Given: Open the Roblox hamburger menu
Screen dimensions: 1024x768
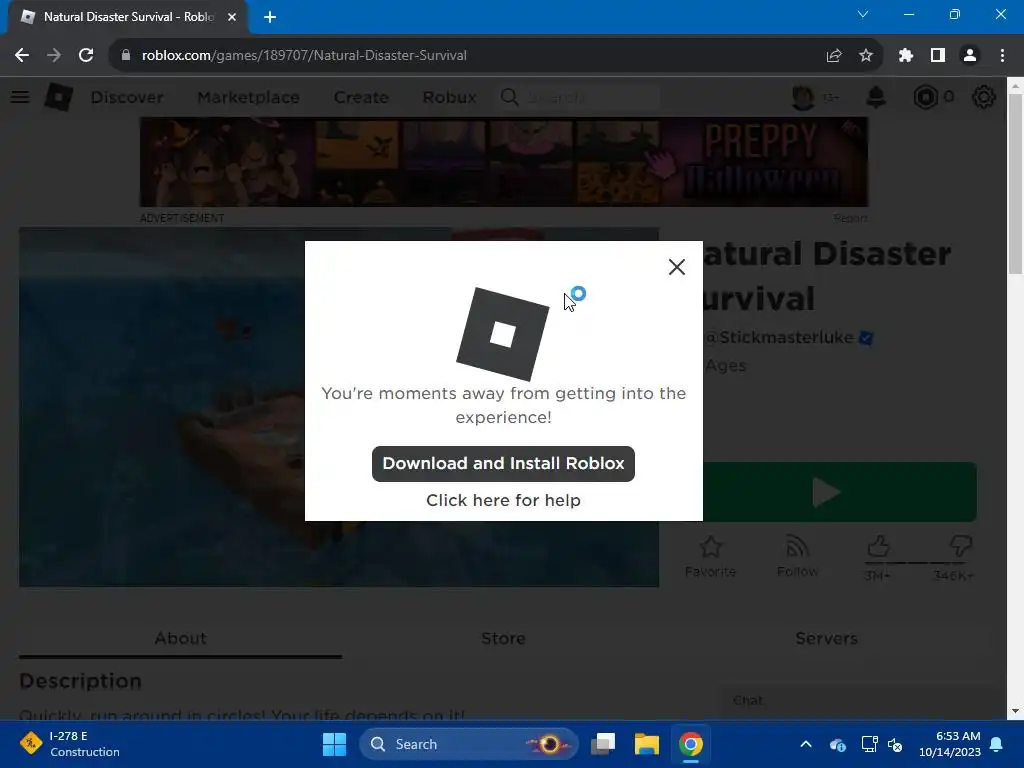Looking at the screenshot, I should [20, 97].
